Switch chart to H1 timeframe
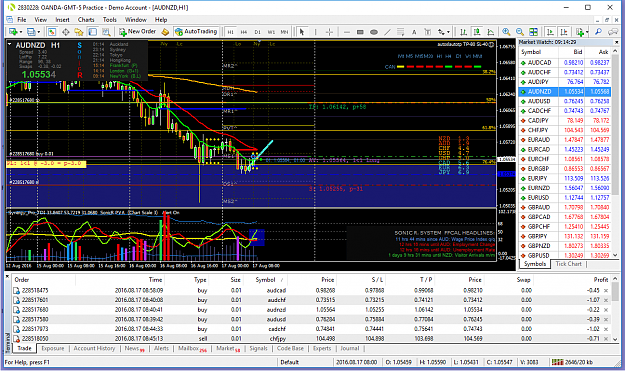 click(x=230, y=32)
